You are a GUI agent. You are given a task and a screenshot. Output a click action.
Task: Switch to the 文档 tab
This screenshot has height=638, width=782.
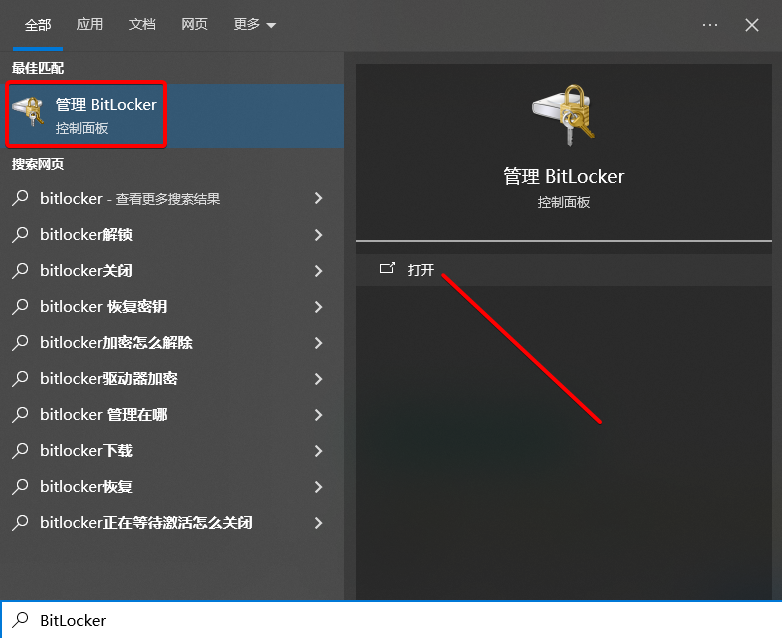[x=142, y=24]
